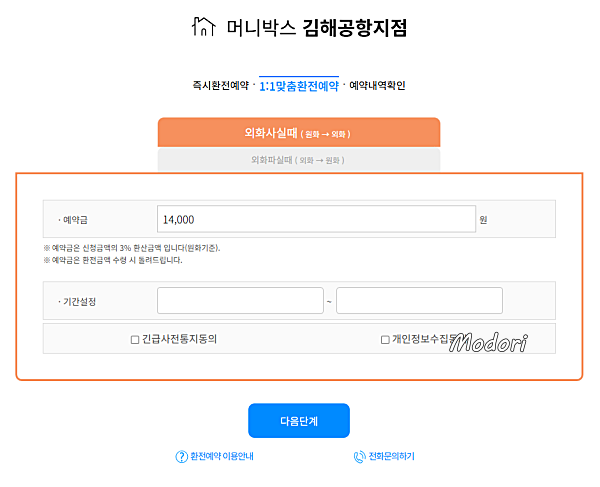Open the 환전예약 이용안내 link

click(222, 456)
